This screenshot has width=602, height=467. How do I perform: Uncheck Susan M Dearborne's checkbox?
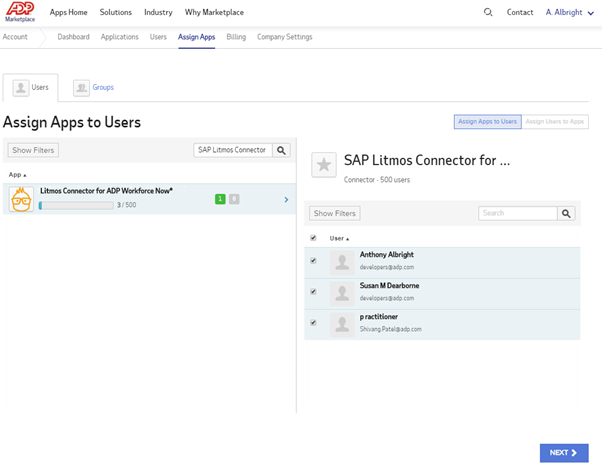tap(313, 291)
